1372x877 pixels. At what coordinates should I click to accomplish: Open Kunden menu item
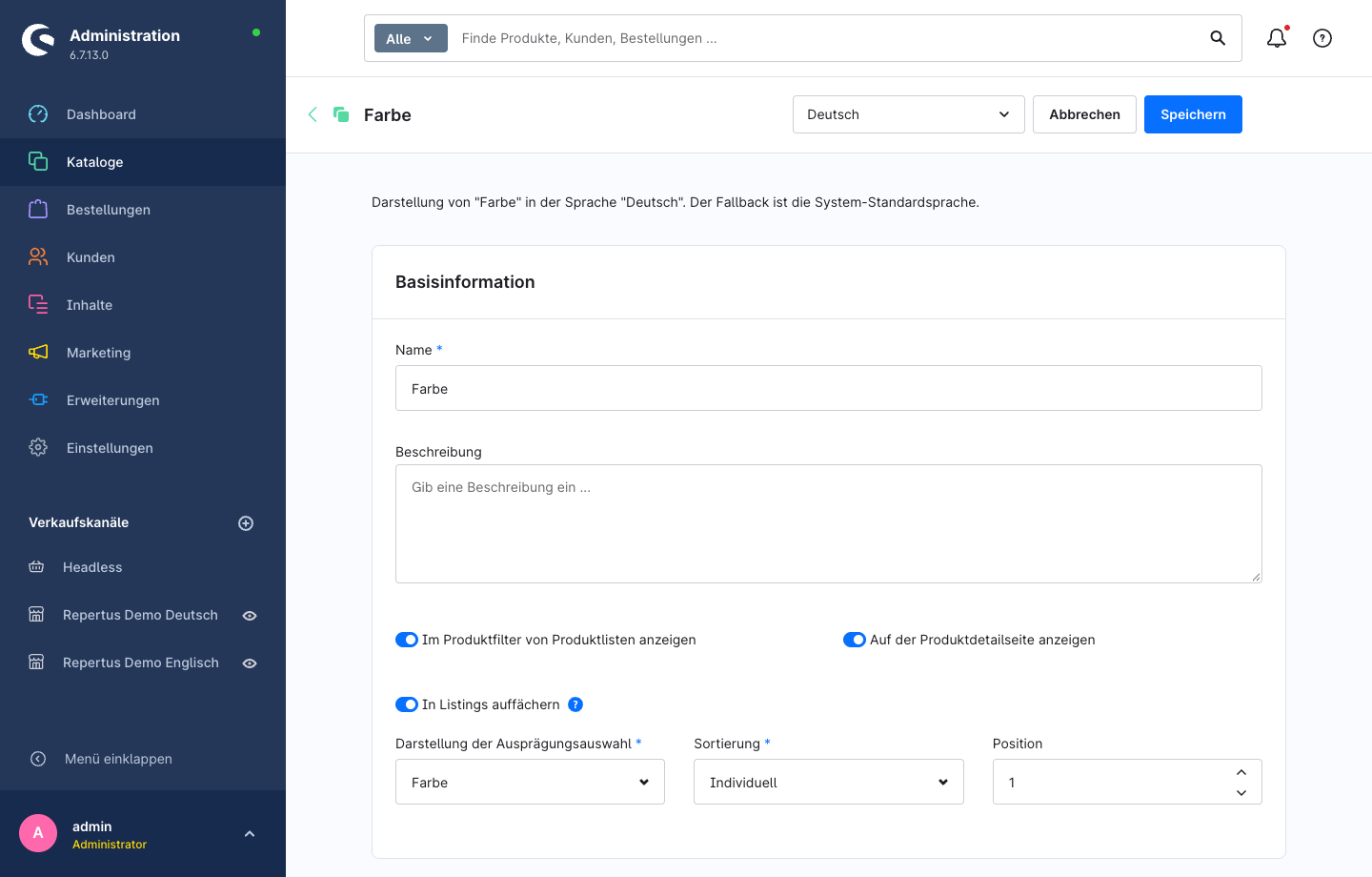point(143,257)
